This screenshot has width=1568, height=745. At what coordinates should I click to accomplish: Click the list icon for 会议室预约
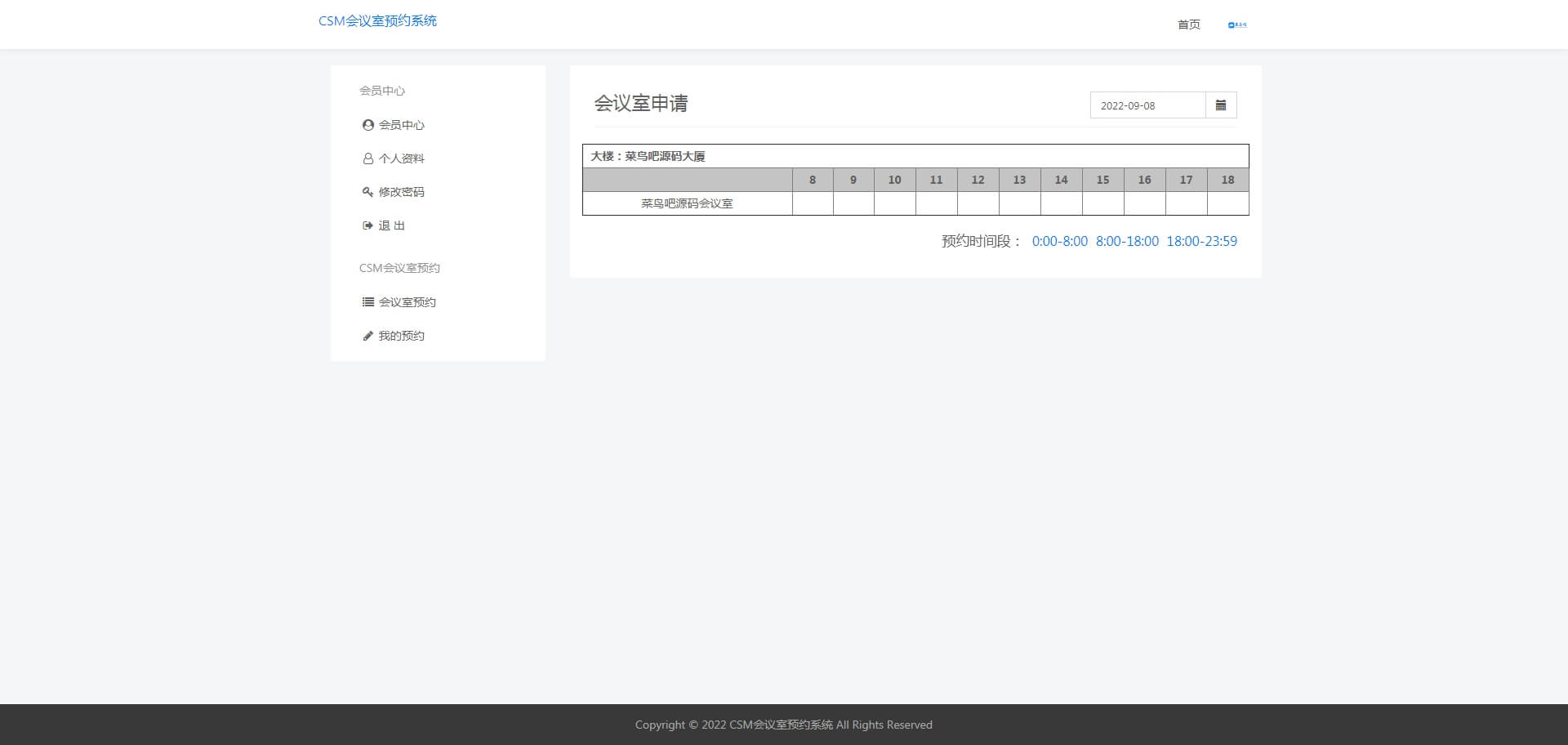tap(367, 302)
